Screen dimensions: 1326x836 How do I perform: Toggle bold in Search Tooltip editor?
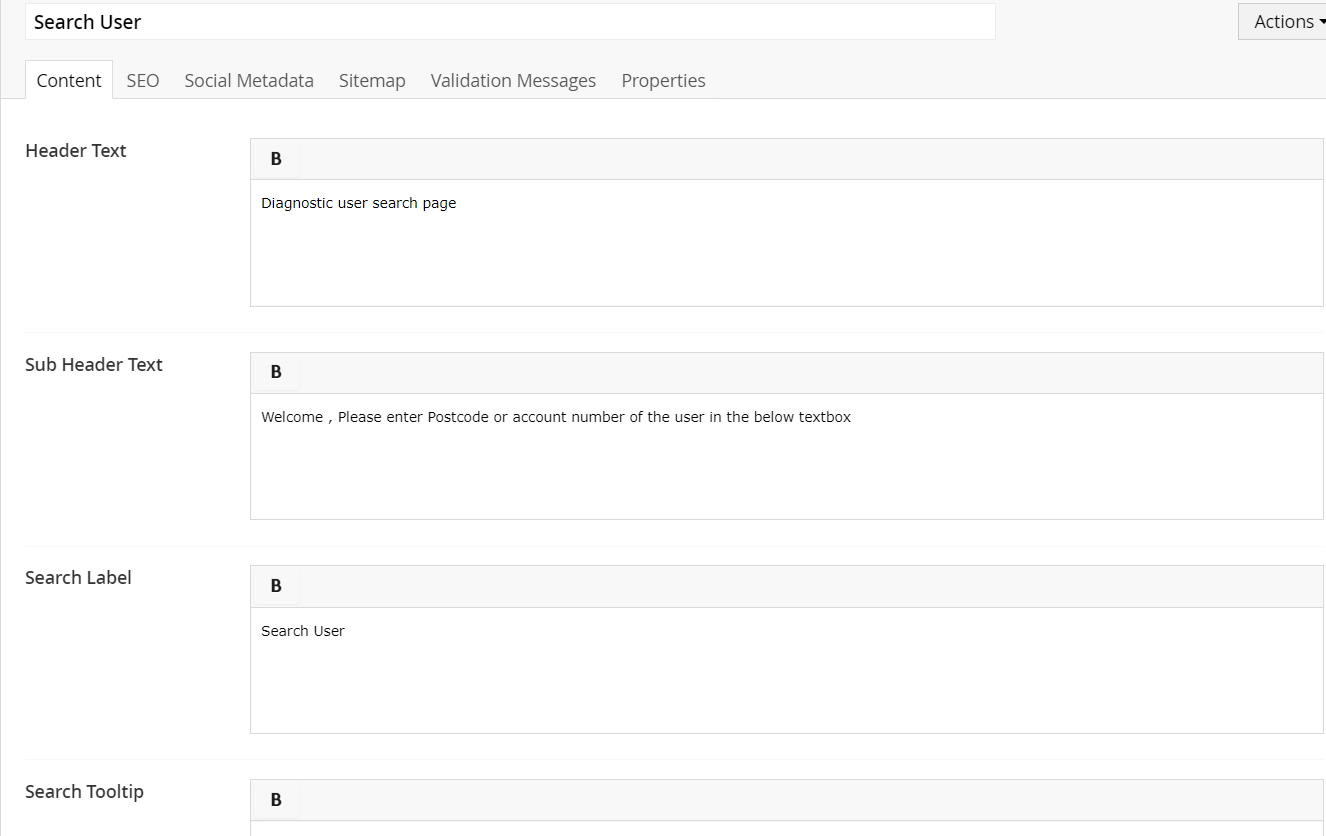coord(276,800)
